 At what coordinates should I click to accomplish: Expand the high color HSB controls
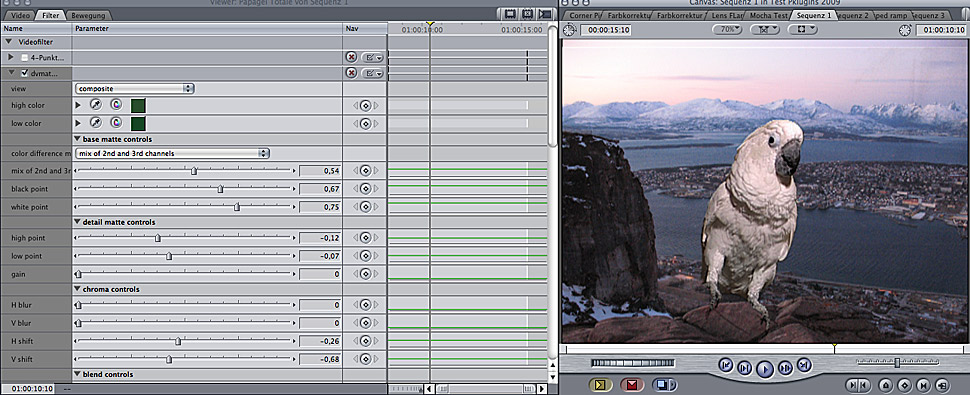[78, 106]
